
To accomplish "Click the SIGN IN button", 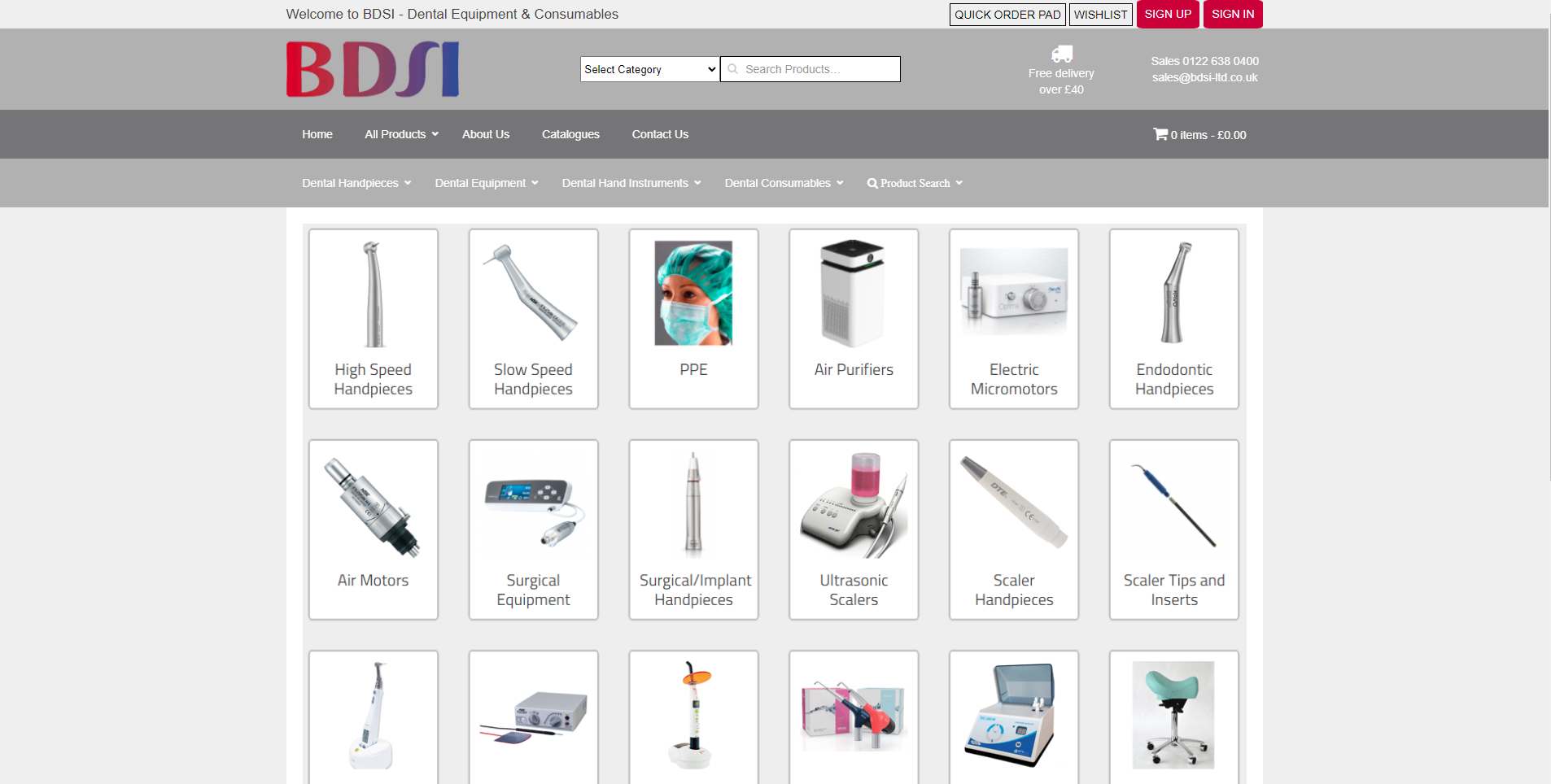I will tap(1232, 14).
